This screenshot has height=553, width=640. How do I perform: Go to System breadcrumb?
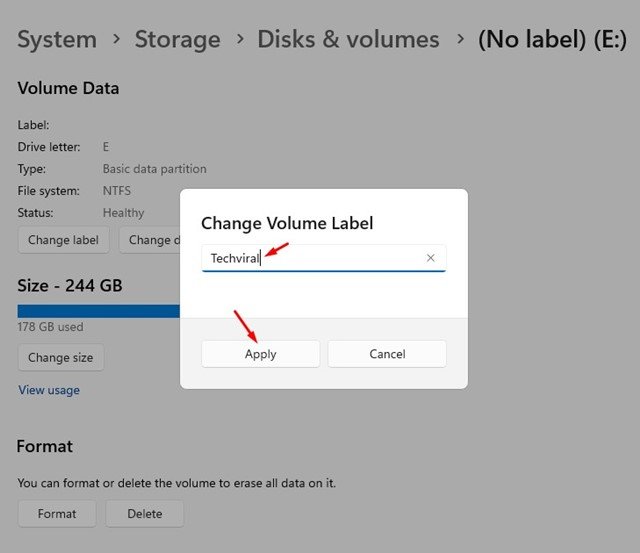(x=57, y=40)
